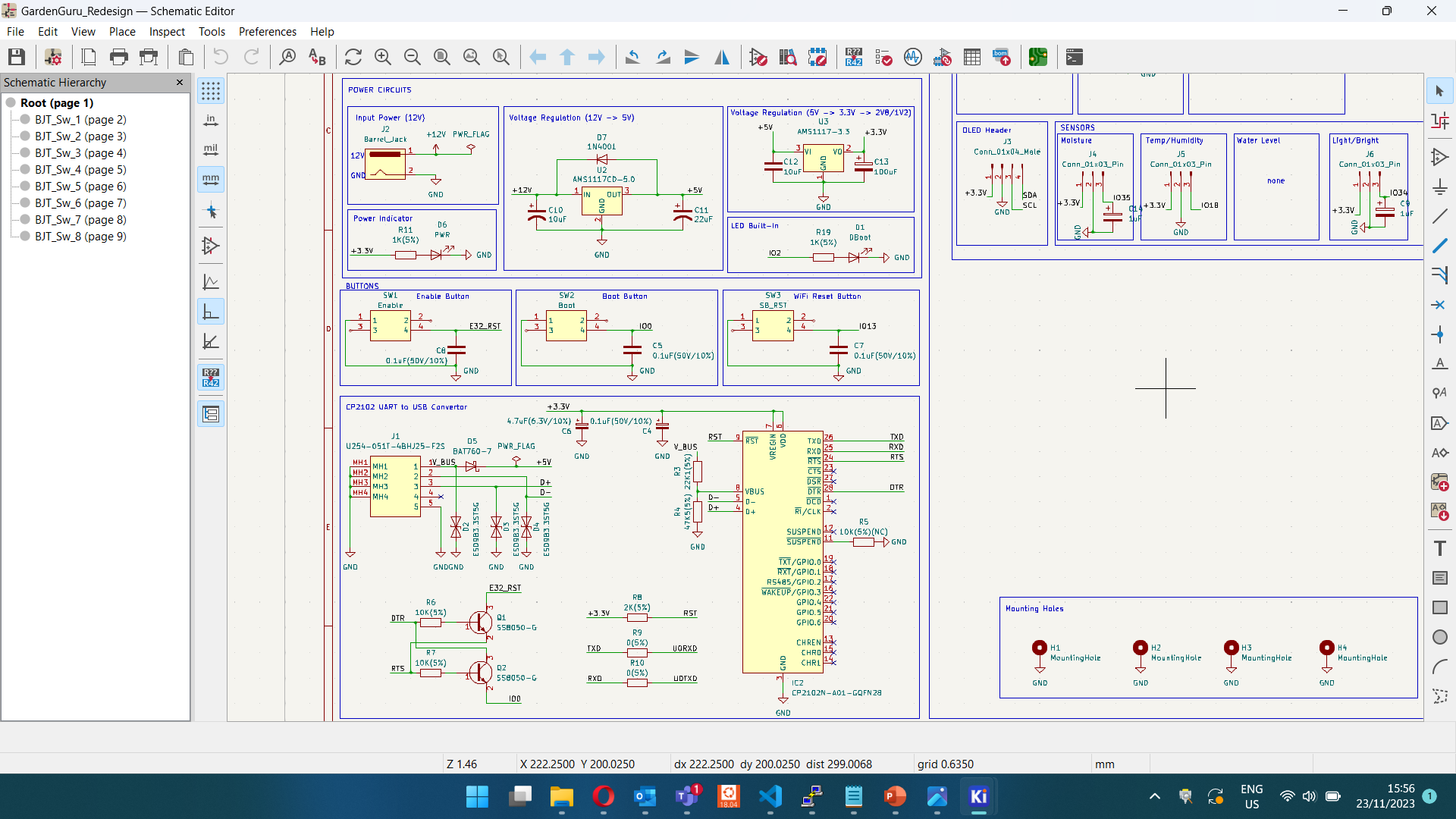Image resolution: width=1456 pixels, height=819 pixels.
Task: Open File Explorer from taskbar
Action: click(x=561, y=796)
